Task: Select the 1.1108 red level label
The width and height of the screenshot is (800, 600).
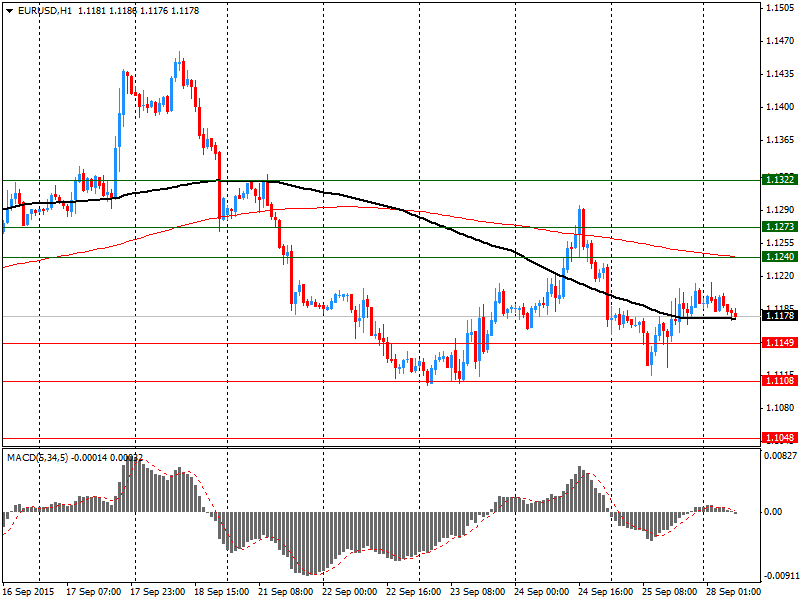Action: tap(780, 381)
